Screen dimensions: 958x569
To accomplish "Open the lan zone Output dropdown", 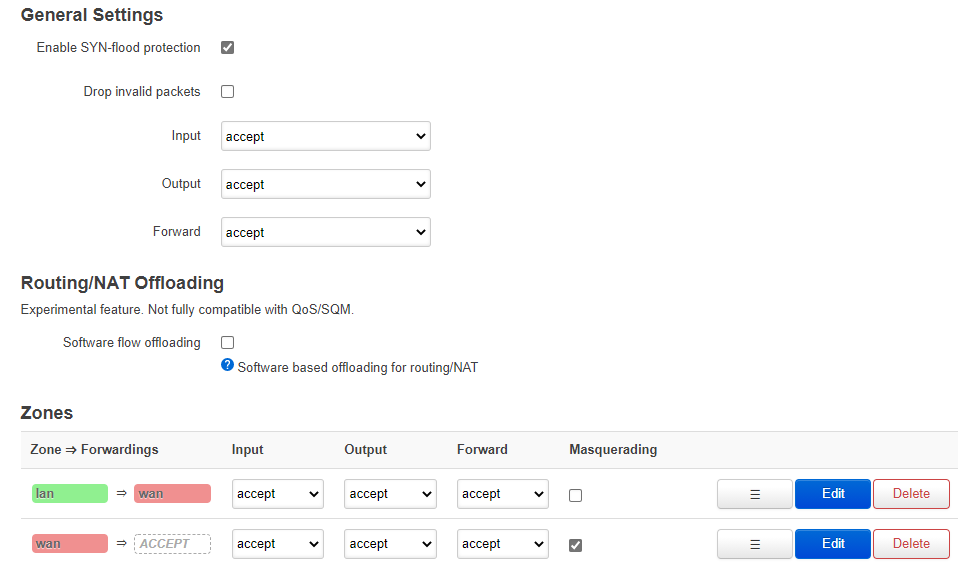I will 390,494.
